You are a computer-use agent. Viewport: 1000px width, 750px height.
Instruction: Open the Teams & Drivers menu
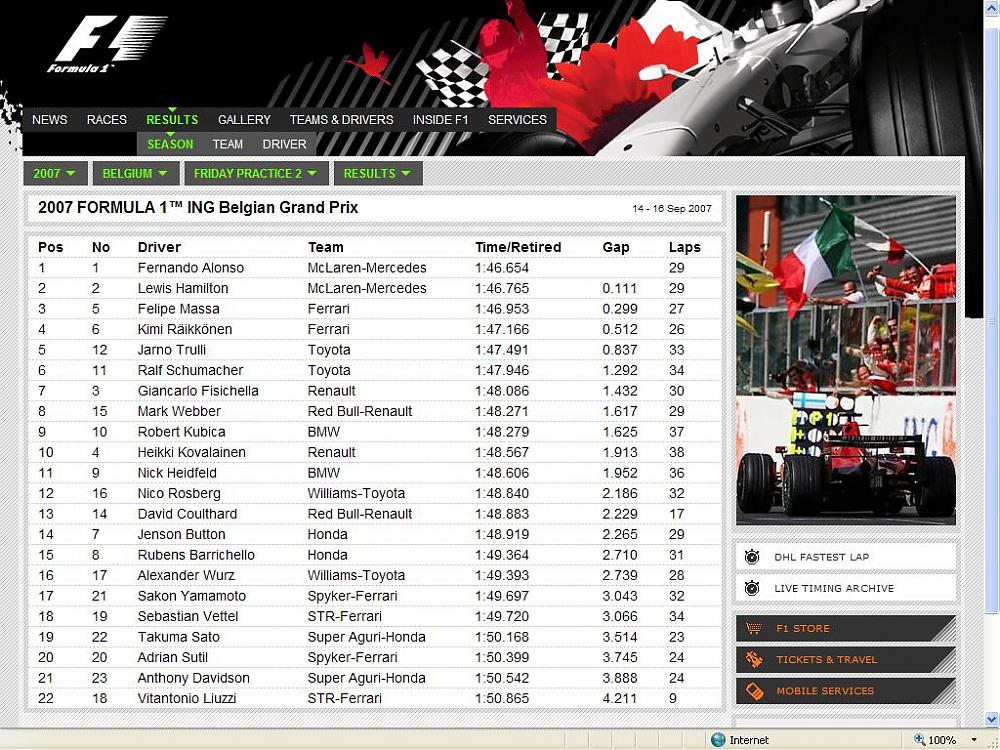point(341,120)
